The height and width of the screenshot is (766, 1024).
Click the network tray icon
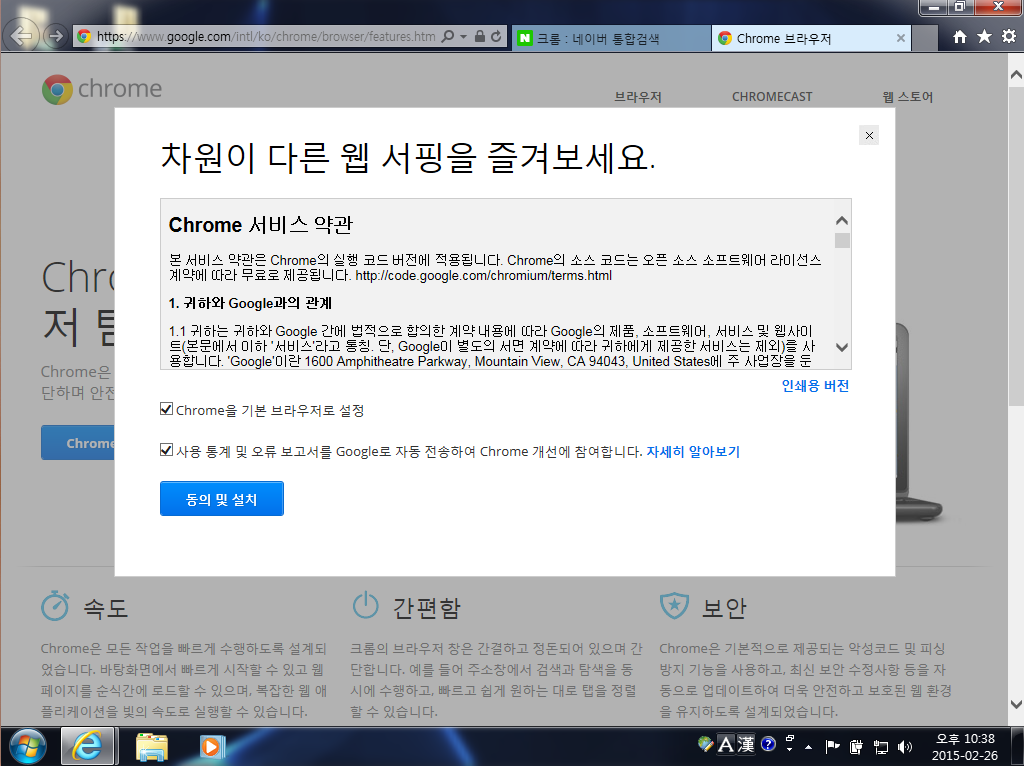(881, 746)
